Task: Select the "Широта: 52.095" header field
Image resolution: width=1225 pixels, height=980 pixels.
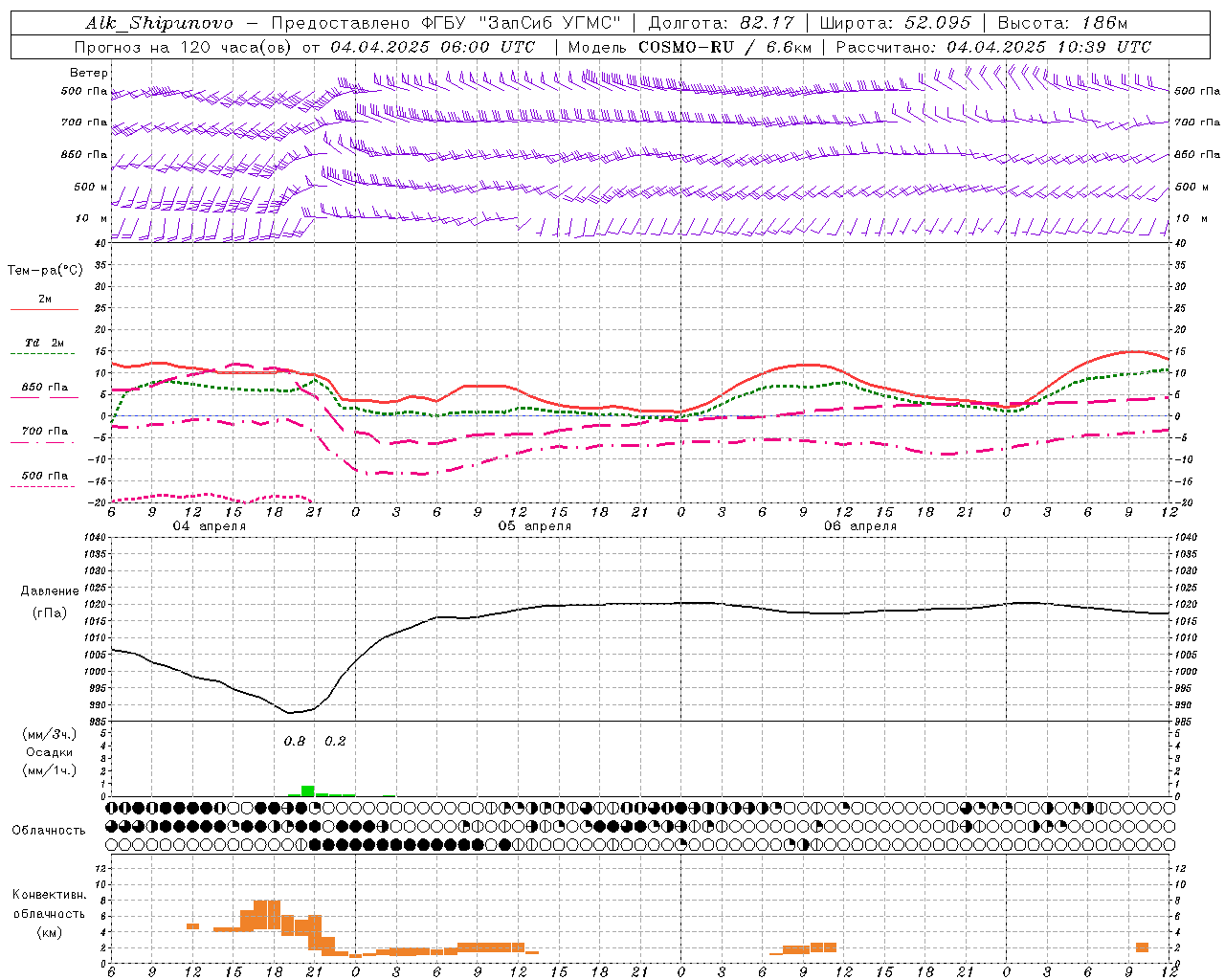Action: pos(896,23)
